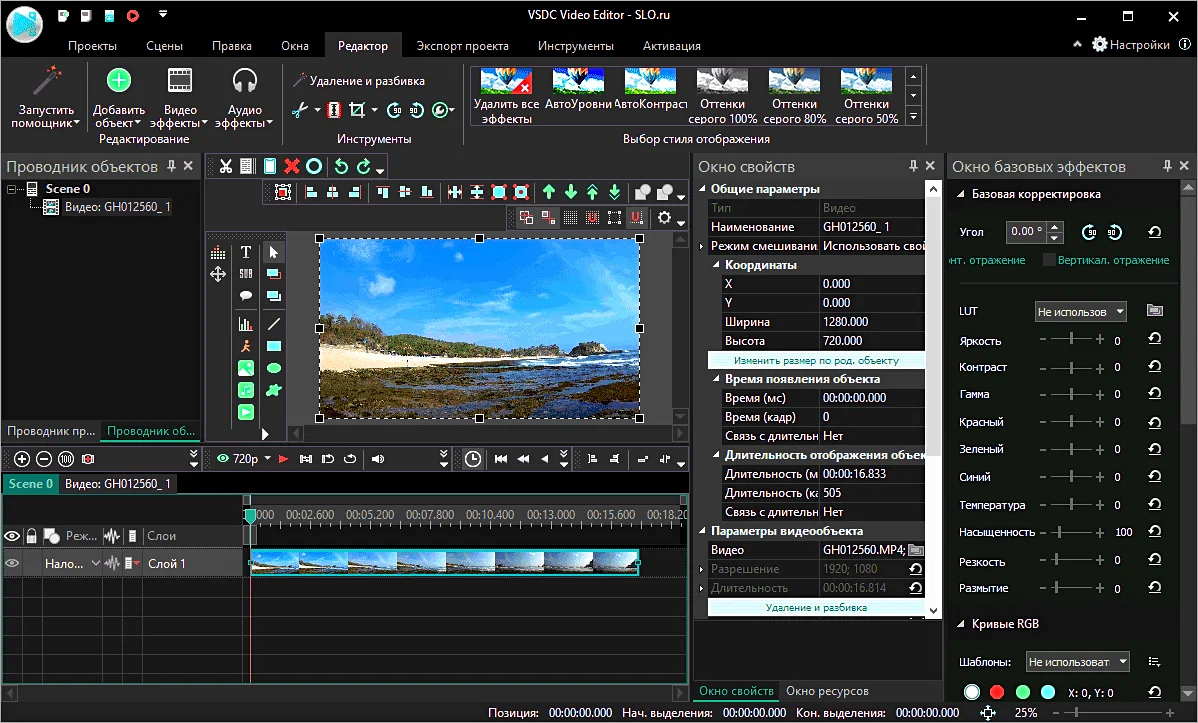Image resolution: width=1198 pixels, height=723 pixels.
Task: Select the red channel color circle
Action: click(996, 692)
